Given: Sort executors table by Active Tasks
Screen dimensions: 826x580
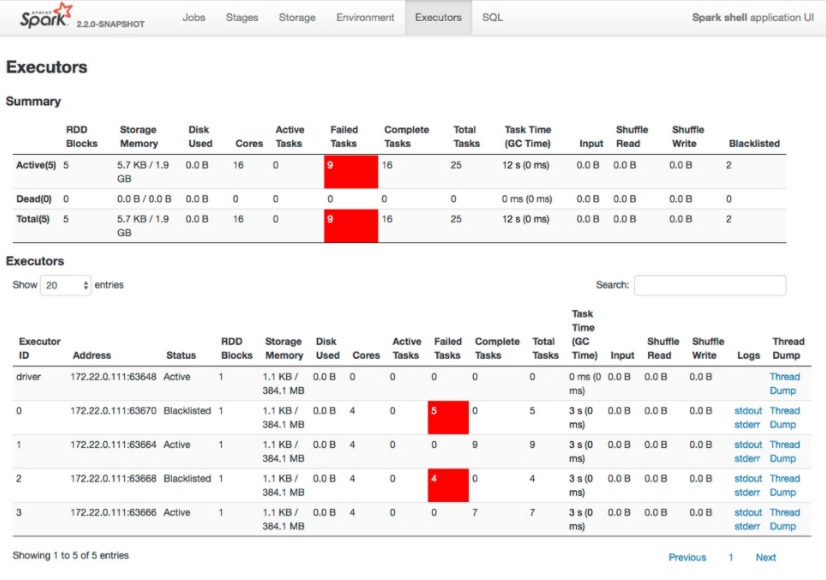Looking at the screenshot, I should tap(406, 348).
